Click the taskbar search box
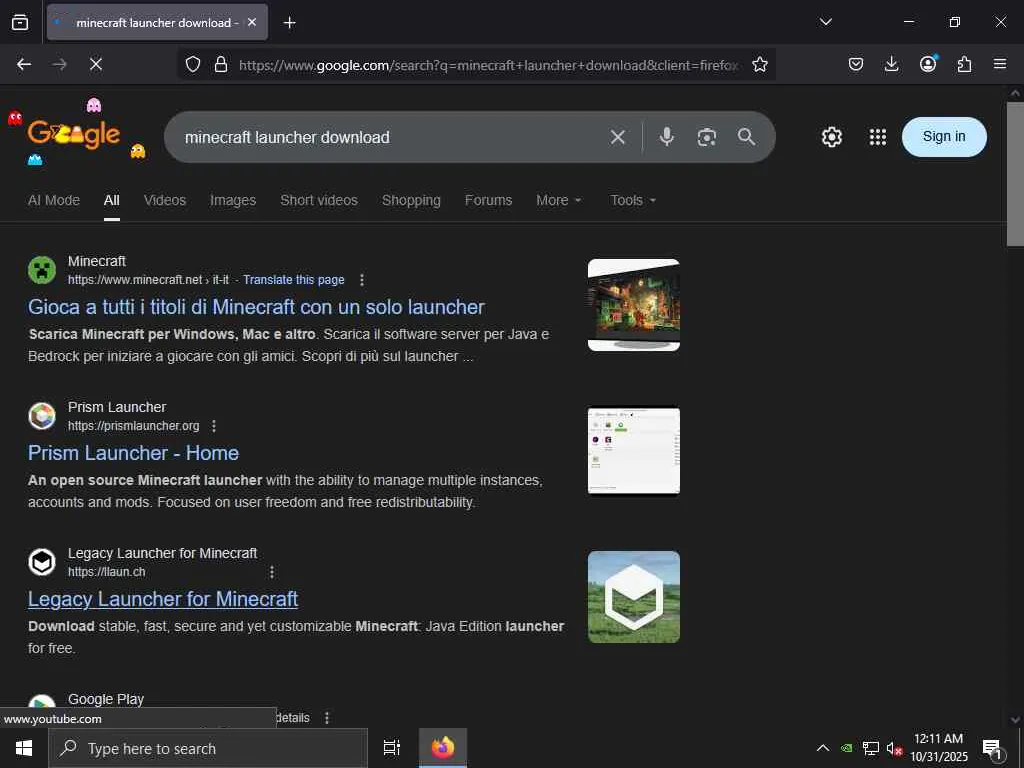This screenshot has height=768, width=1024. 208,748
